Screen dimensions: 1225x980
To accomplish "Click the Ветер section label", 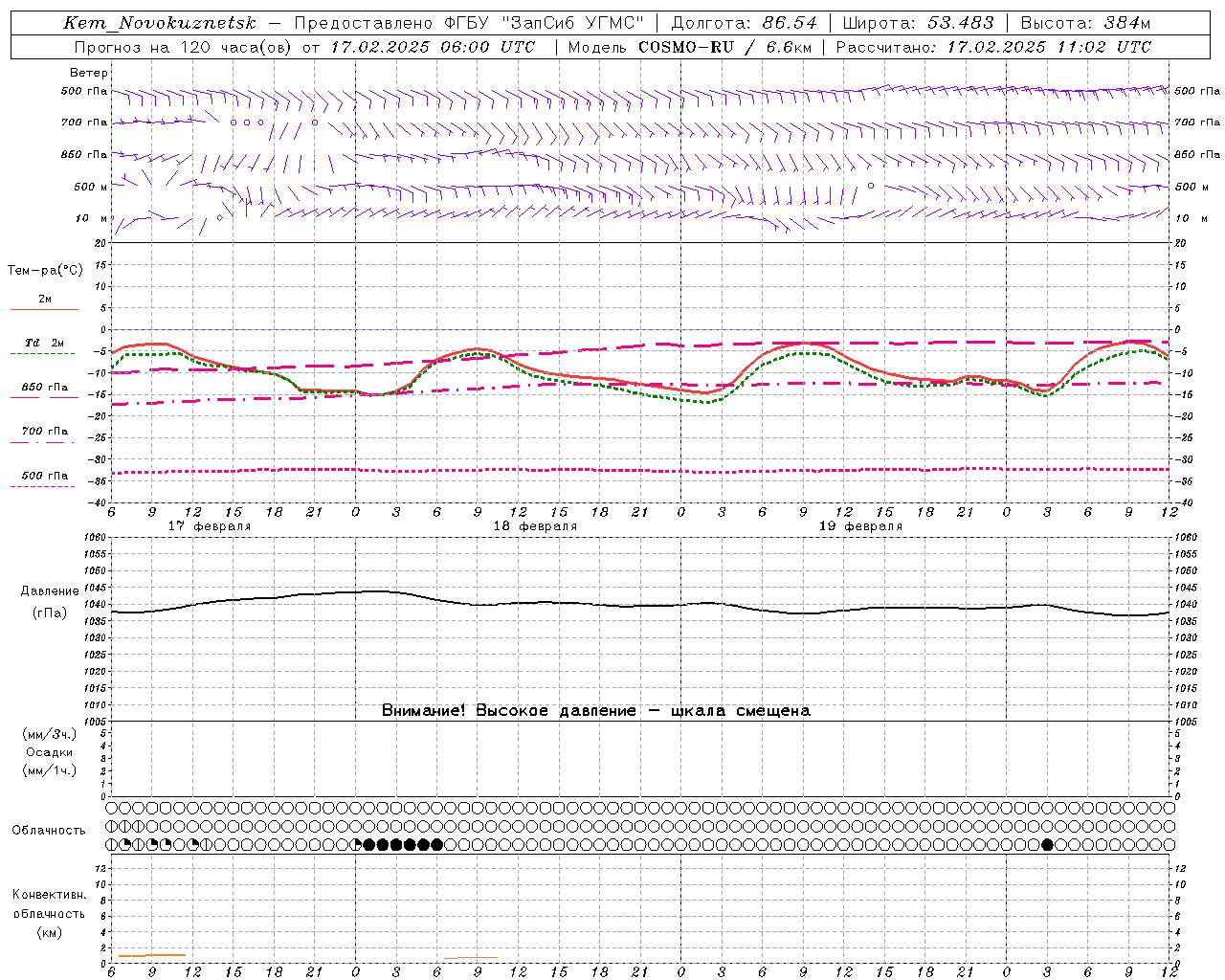I will click(89, 73).
